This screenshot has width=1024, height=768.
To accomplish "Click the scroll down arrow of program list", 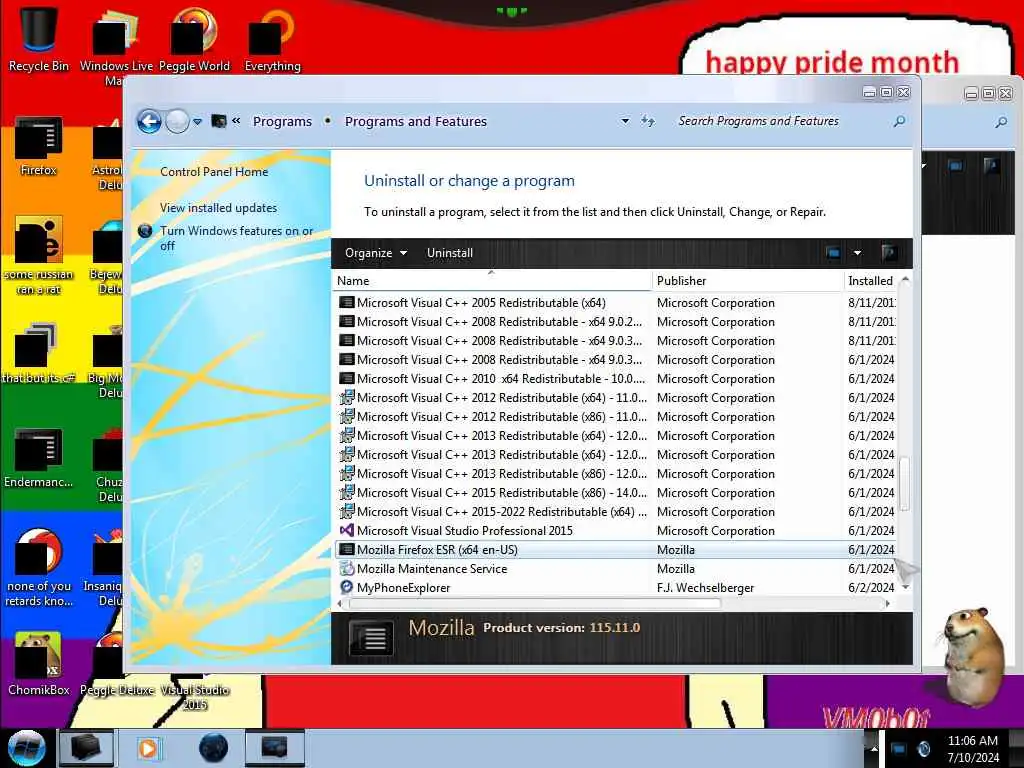I will [x=905, y=587].
